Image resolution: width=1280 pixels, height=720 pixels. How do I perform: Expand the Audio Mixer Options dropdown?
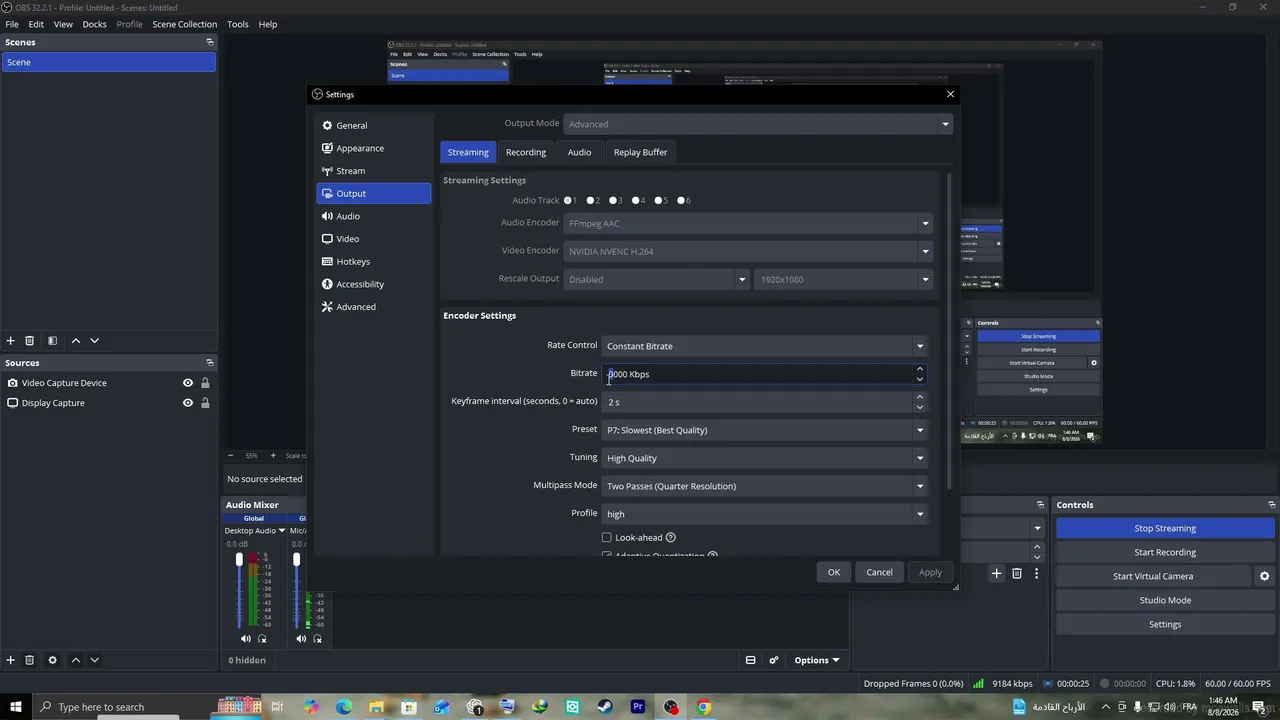pos(817,660)
